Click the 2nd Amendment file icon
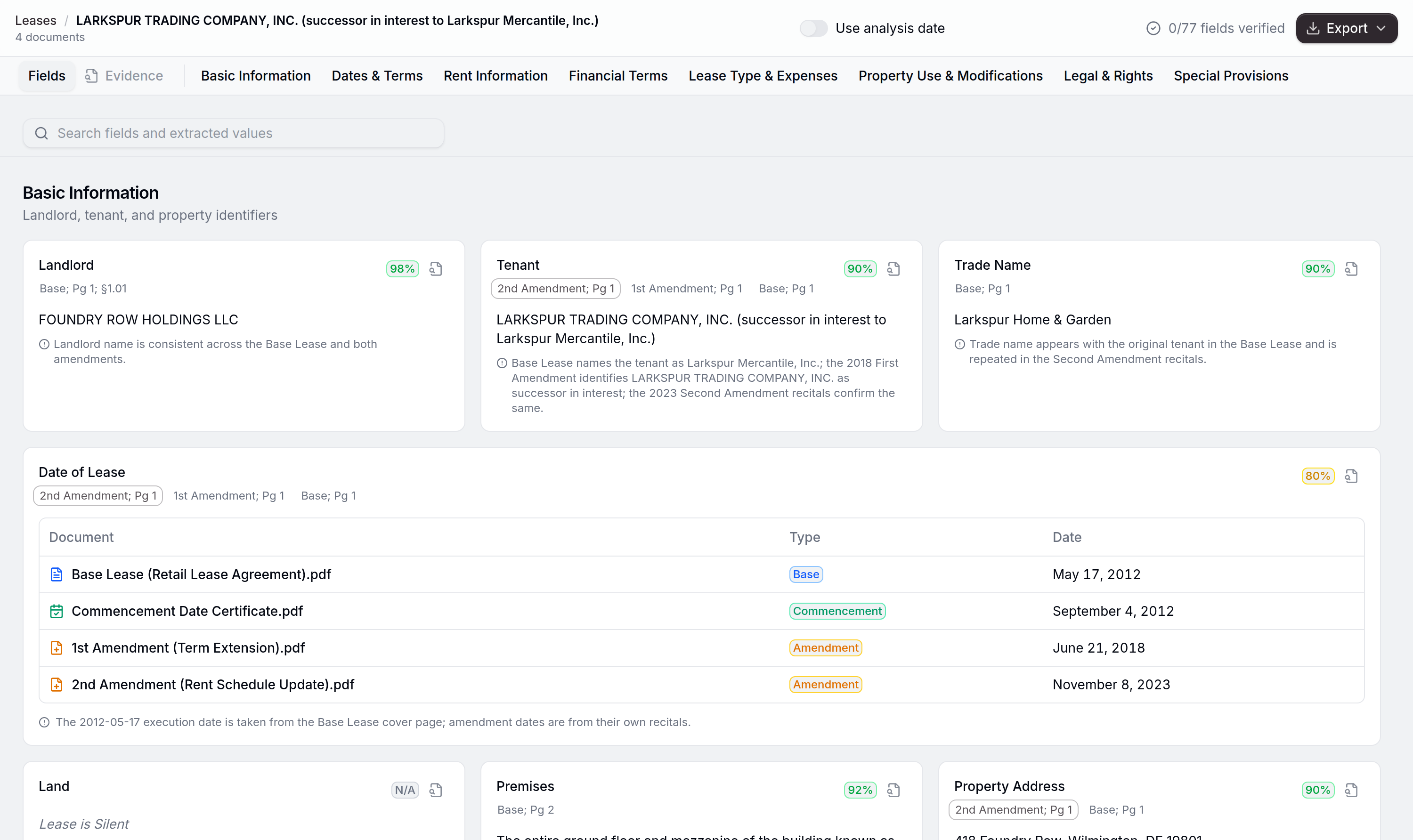Image resolution: width=1413 pixels, height=840 pixels. [x=57, y=685]
